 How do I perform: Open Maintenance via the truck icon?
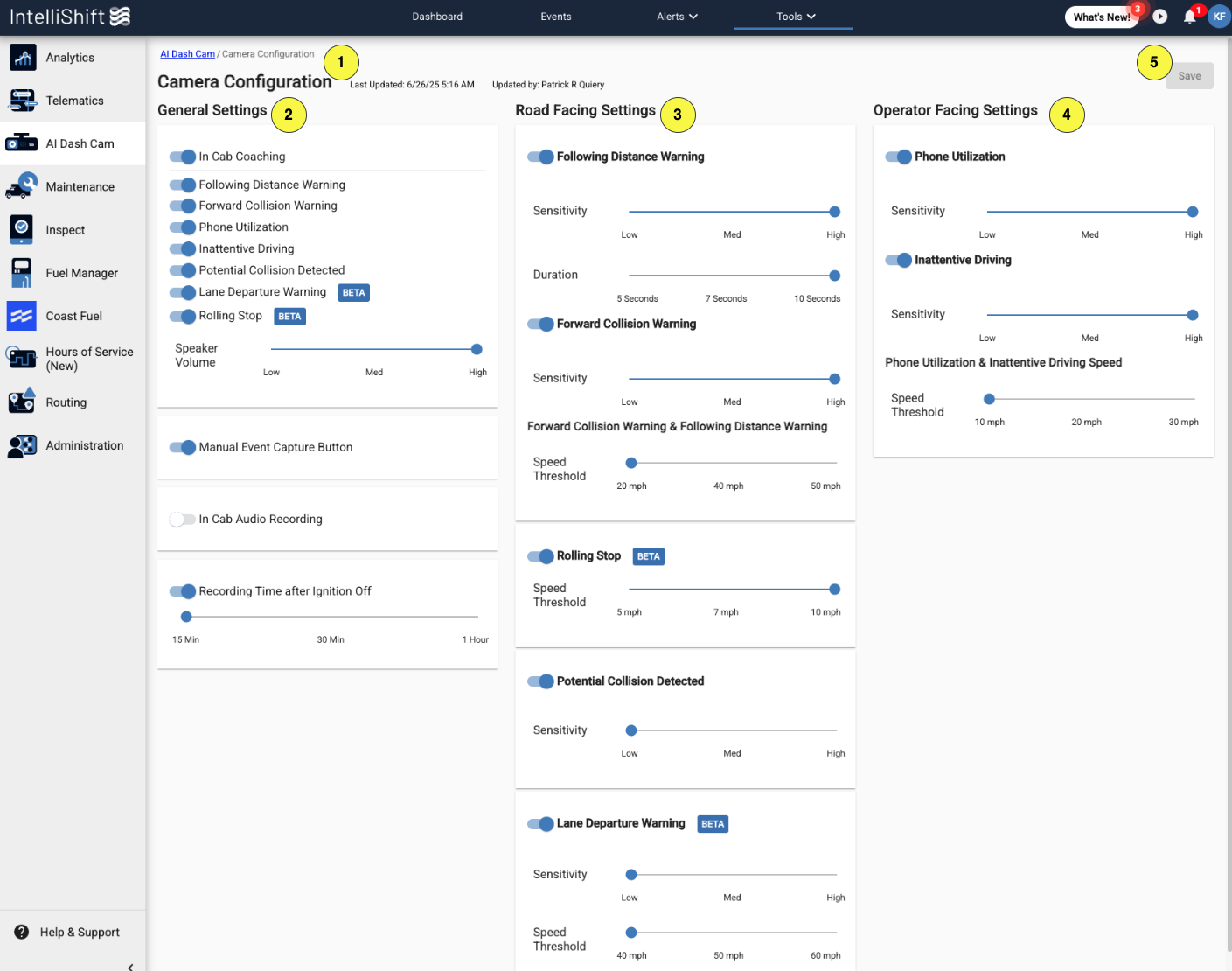[22, 186]
